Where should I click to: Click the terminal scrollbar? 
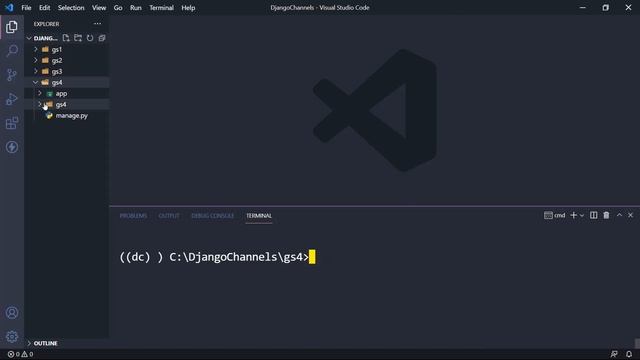[x=637, y=343]
